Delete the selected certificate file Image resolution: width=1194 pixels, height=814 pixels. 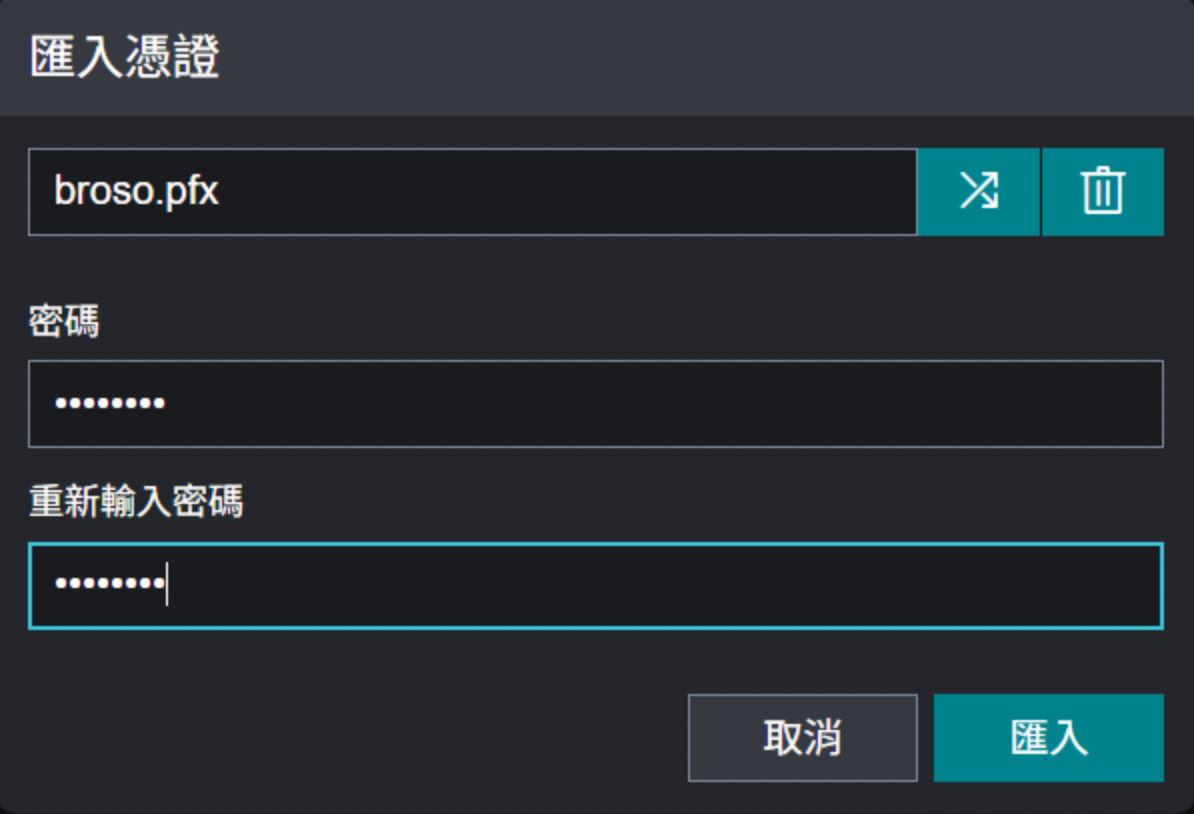[1103, 192]
